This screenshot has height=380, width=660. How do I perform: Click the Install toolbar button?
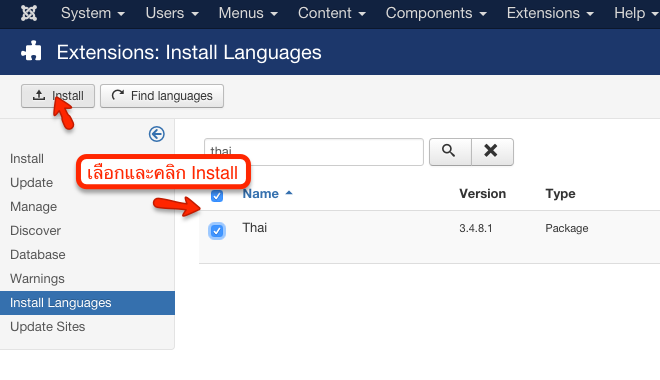pos(58,96)
